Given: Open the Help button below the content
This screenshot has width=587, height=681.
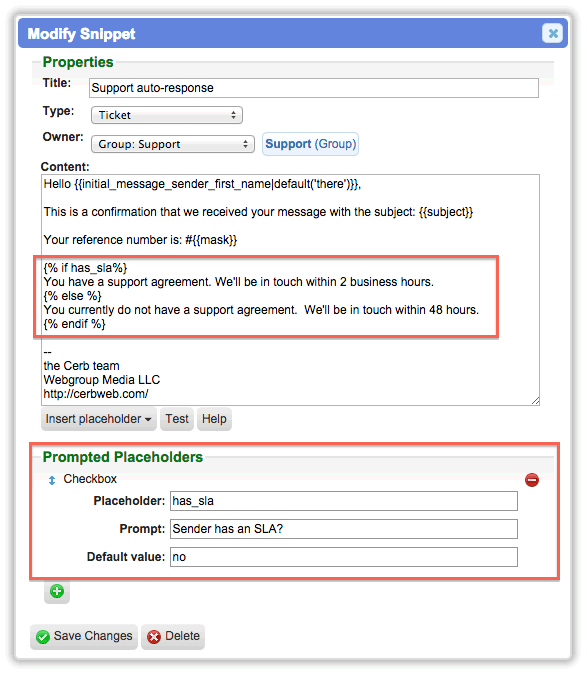Looking at the screenshot, I should pos(214,419).
